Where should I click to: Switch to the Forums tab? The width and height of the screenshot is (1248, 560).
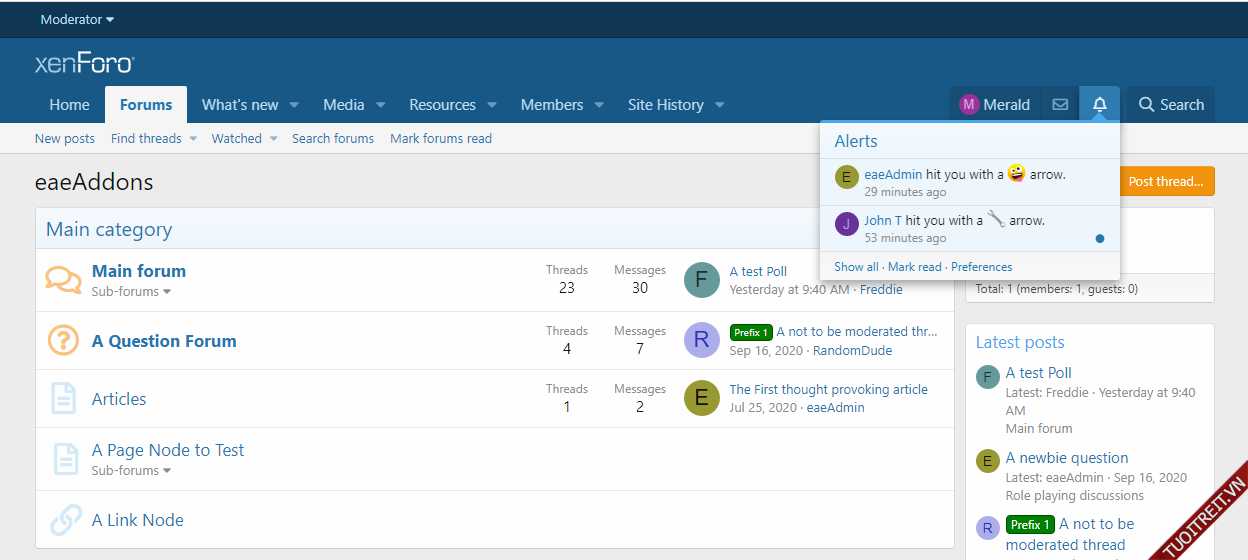(x=146, y=105)
